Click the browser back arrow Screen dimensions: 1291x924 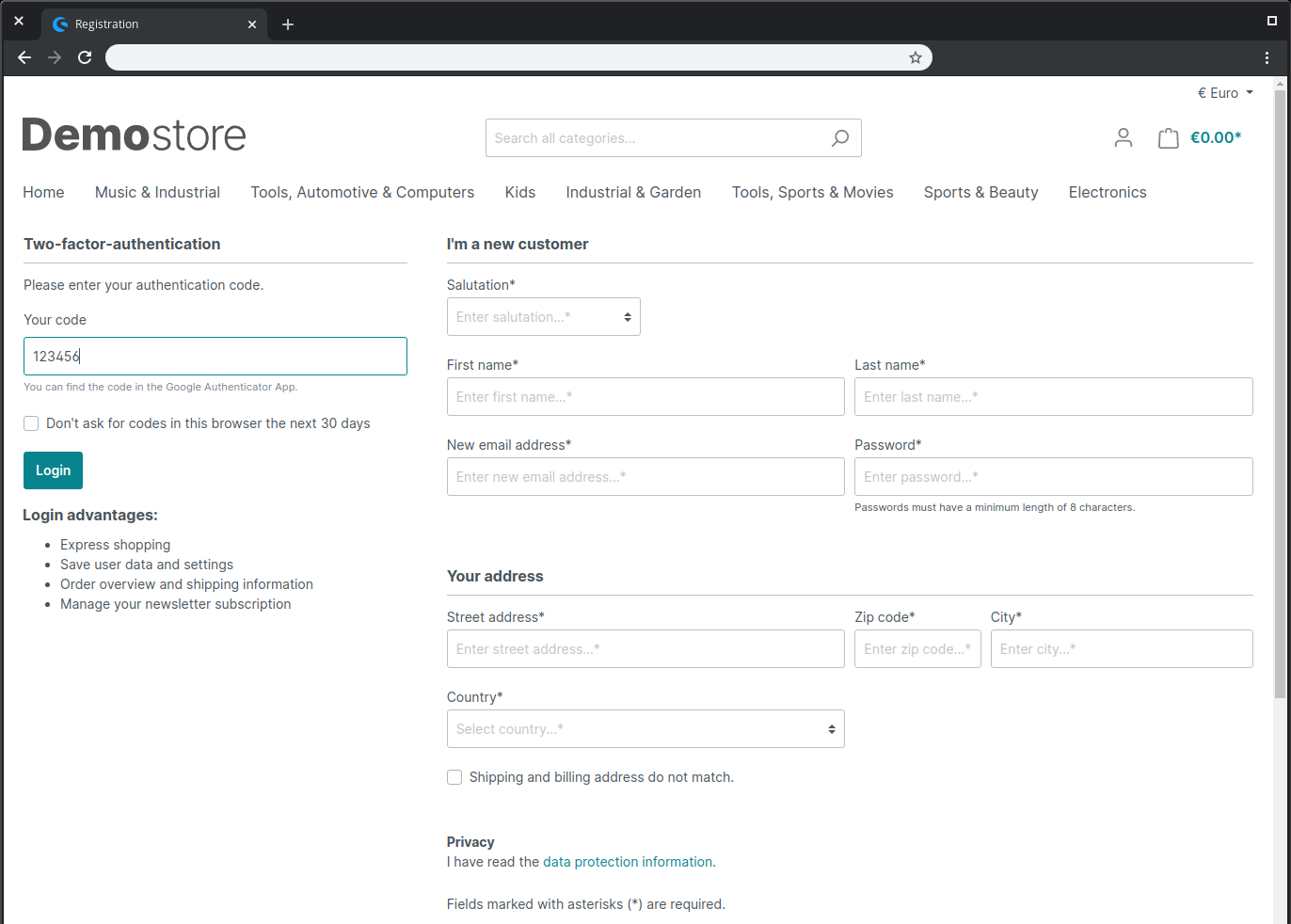click(24, 57)
